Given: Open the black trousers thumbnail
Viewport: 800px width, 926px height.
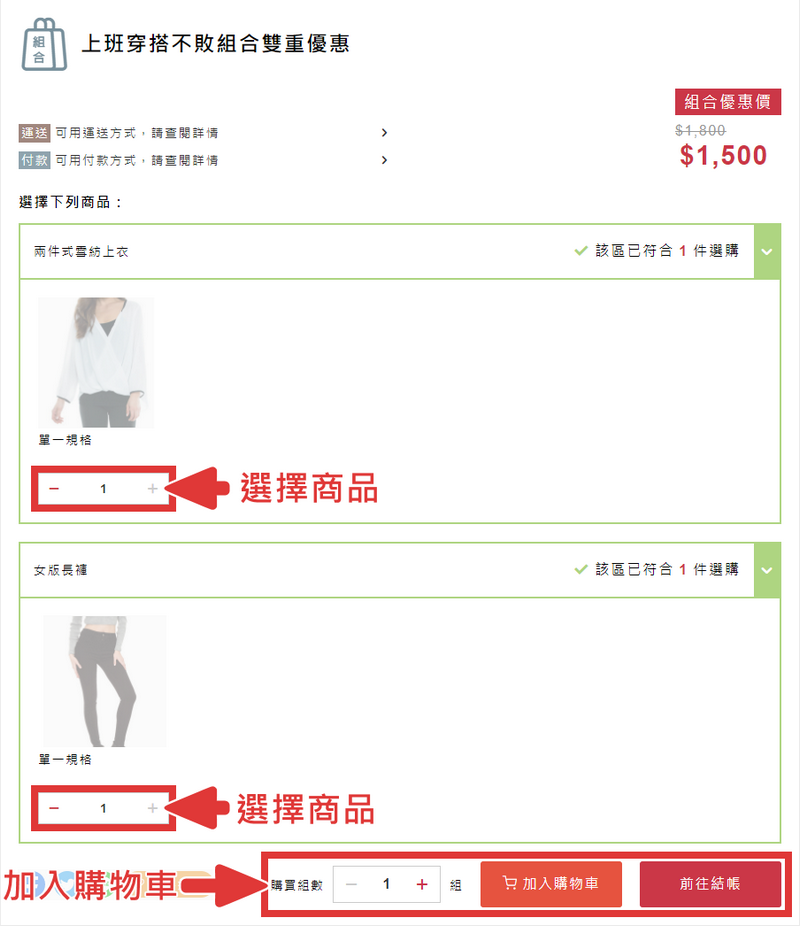Looking at the screenshot, I should tap(105, 681).
